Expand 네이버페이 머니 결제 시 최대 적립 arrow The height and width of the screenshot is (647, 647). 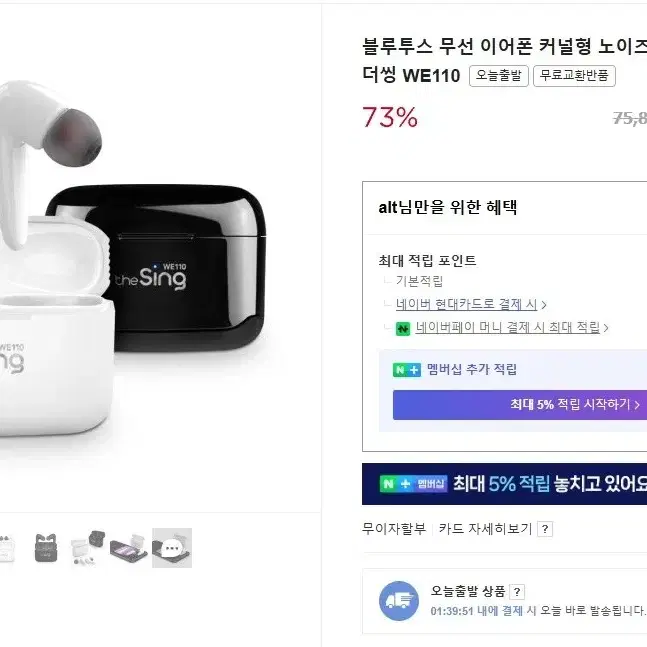coord(606,328)
